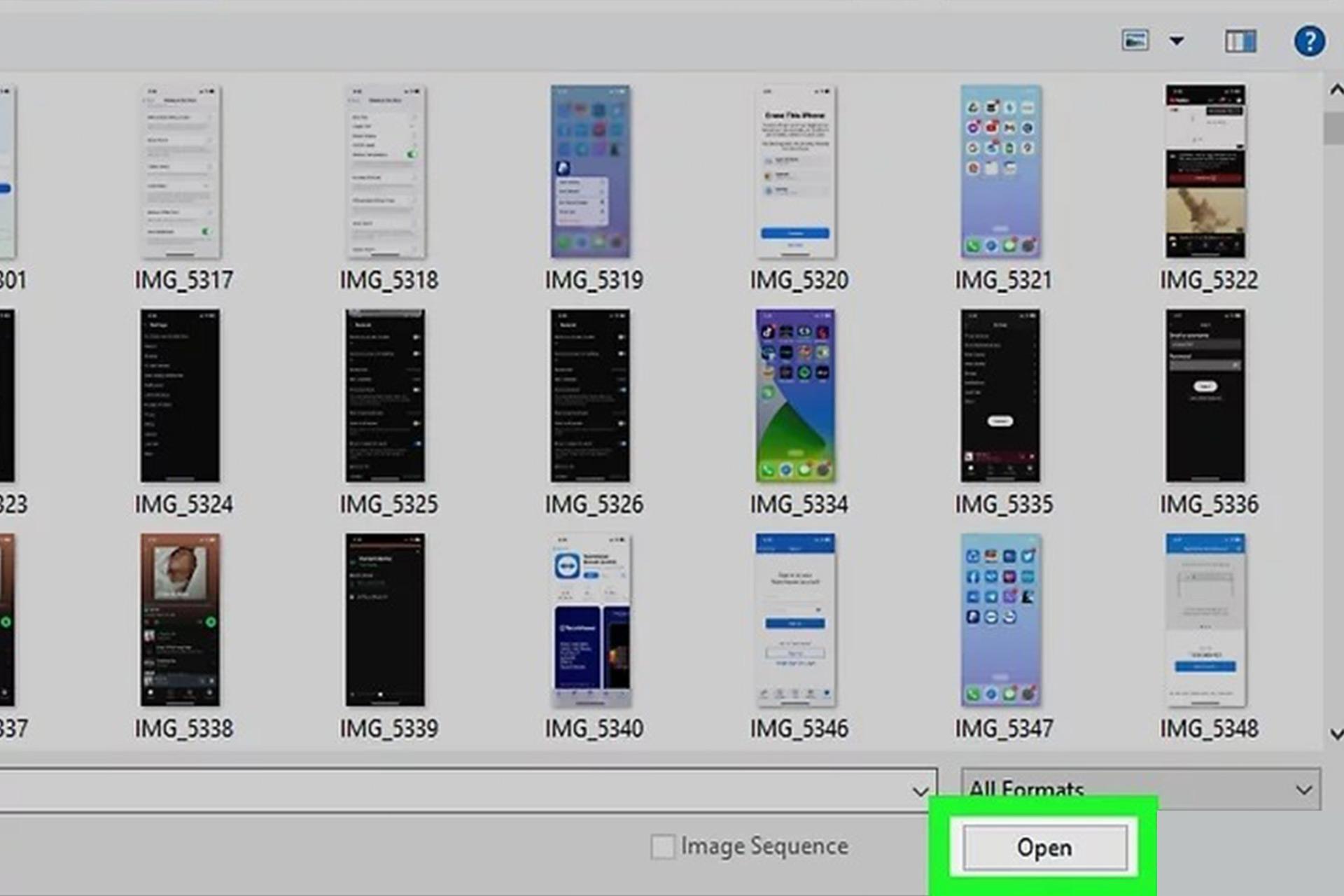Expand the file name dropdown arrow
Screen dimensions: 1344x896
click(x=920, y=791)
